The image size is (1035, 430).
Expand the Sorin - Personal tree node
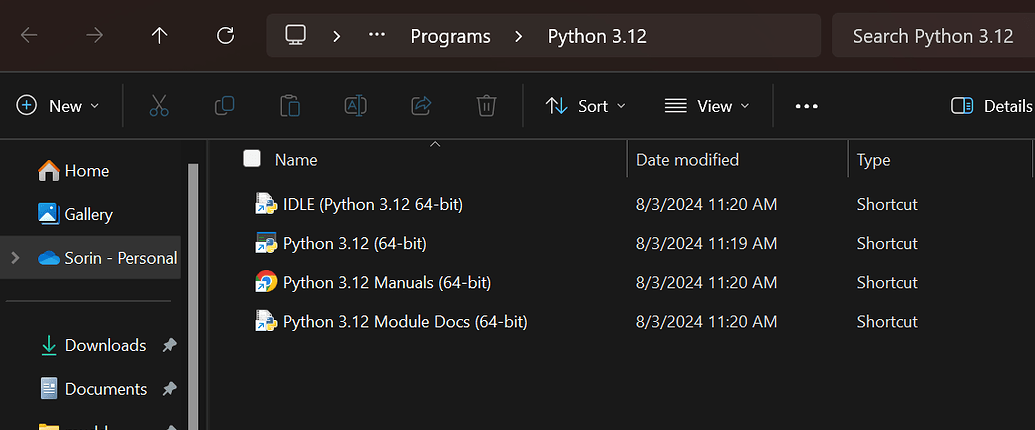[x=15, y=258]
